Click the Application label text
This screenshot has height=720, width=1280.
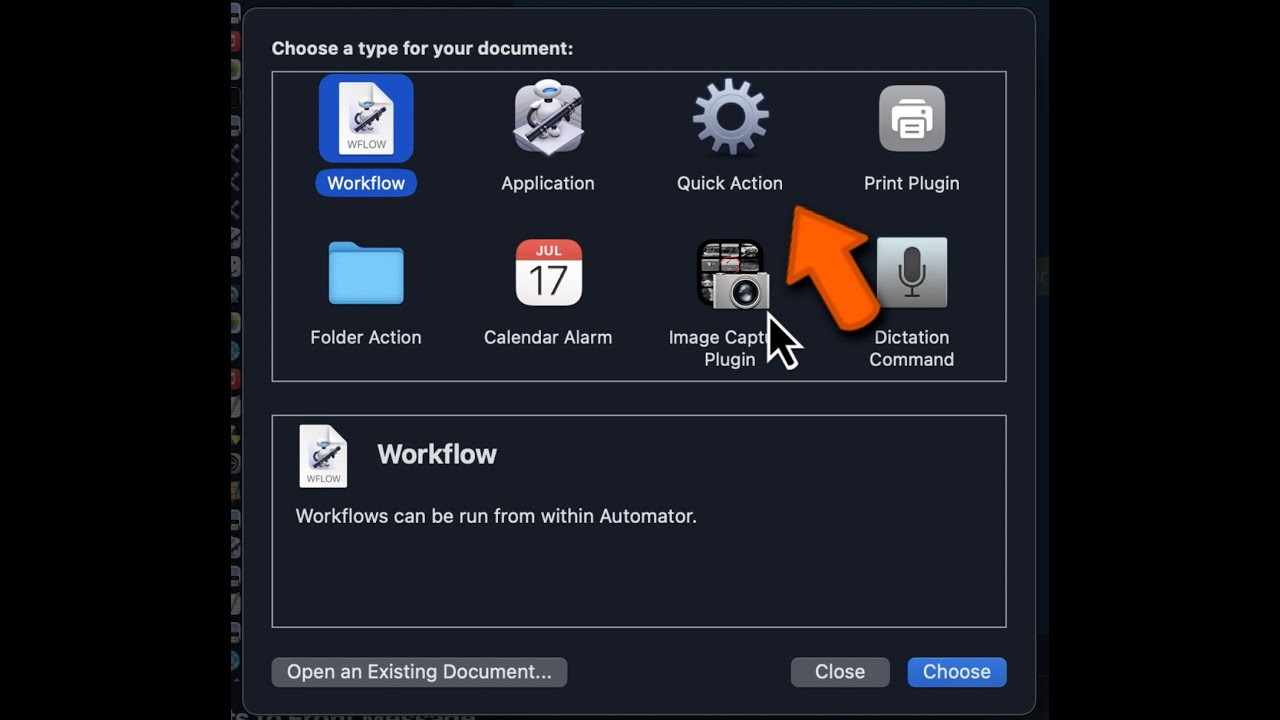[x=548, y=183]
